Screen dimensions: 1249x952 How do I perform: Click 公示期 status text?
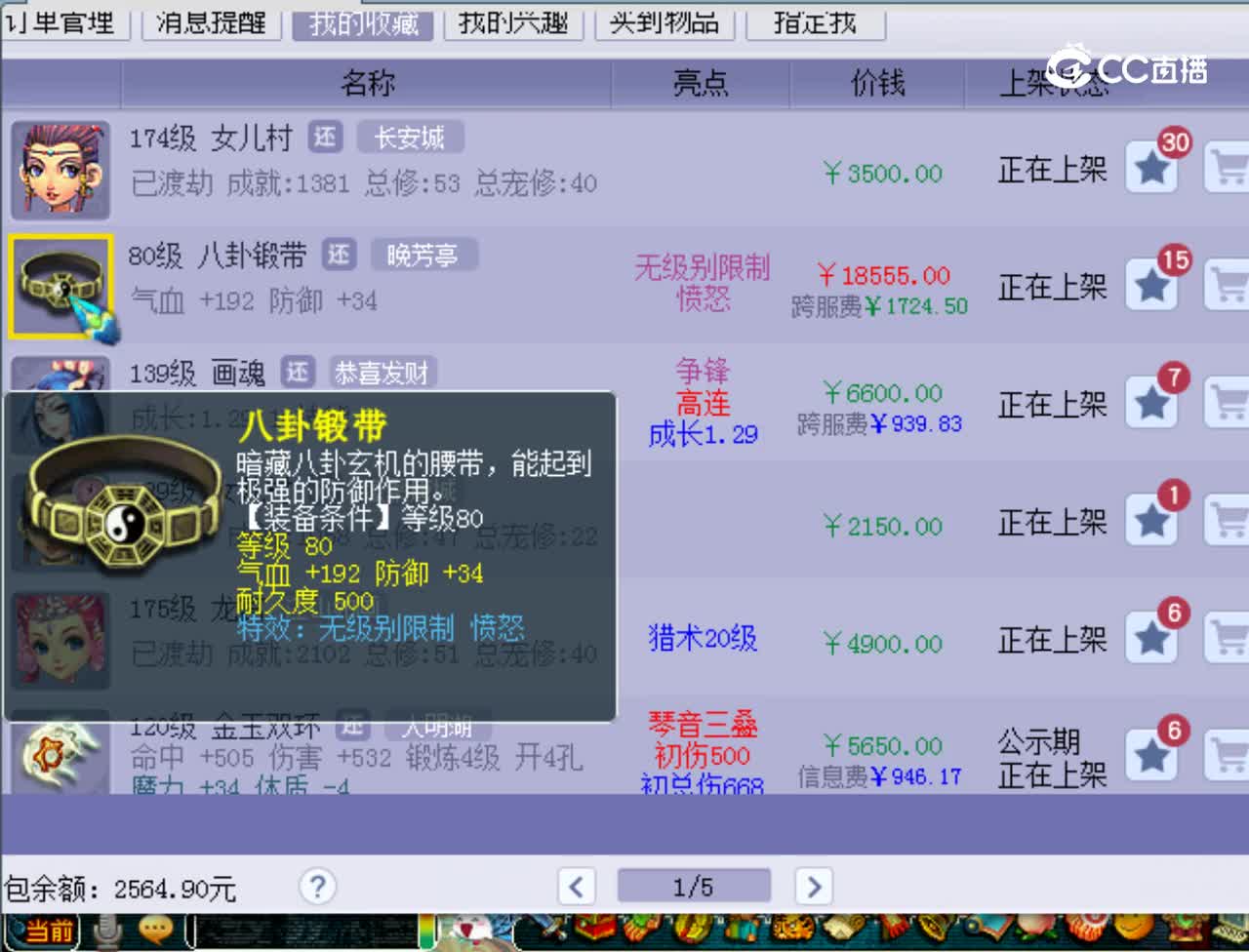pyautogui.click(x=1038, y=742)
